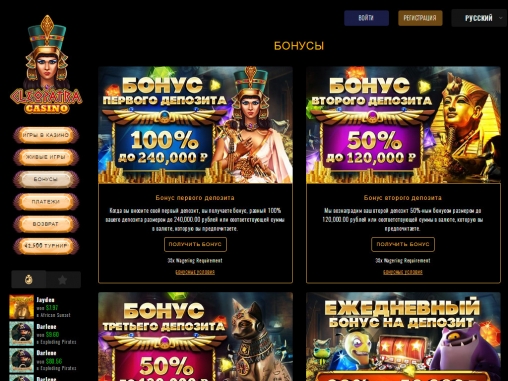Select the money bag winners tab icon
The image size is (508, 381).
(29, 279)
